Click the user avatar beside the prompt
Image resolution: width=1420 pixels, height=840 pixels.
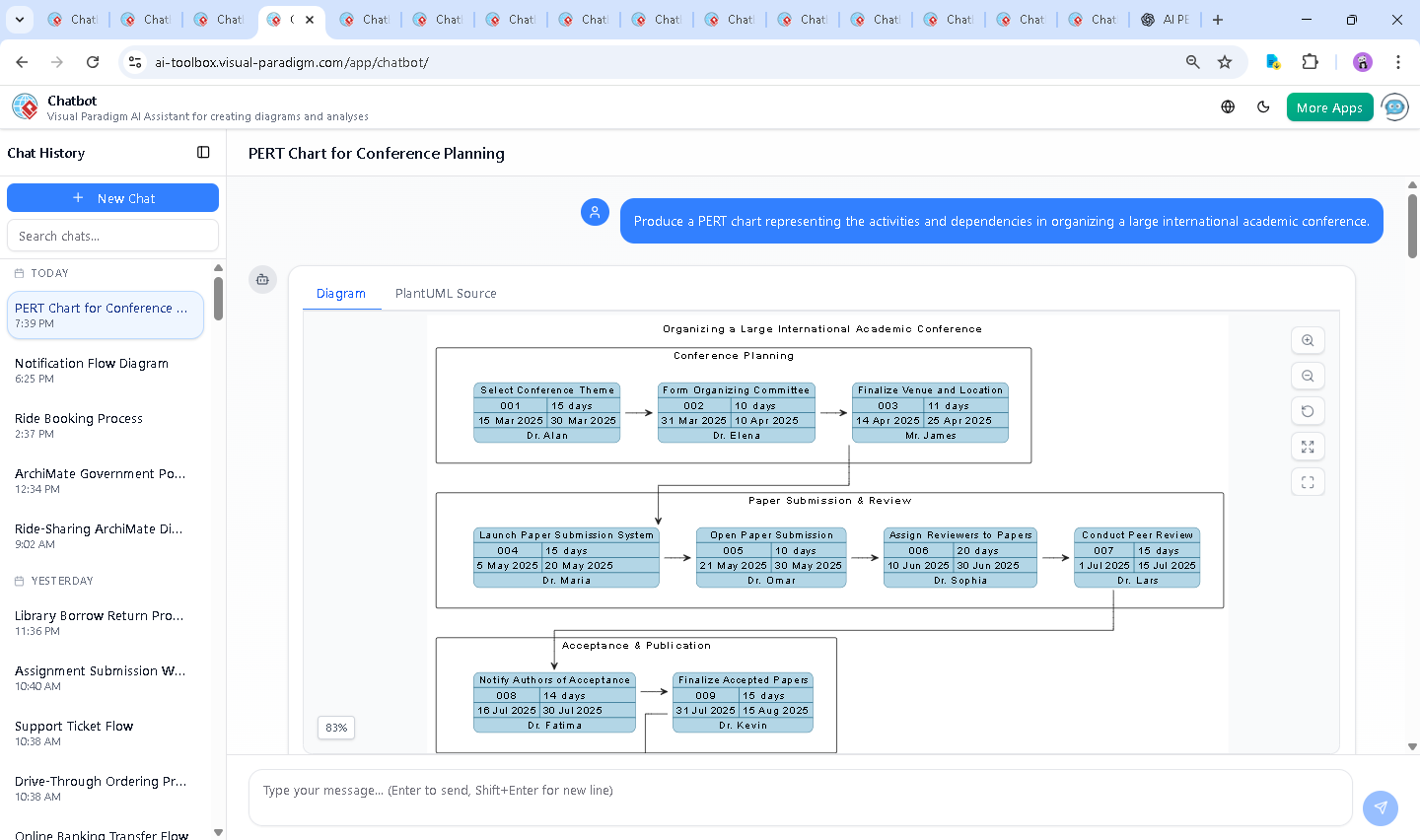595,212
